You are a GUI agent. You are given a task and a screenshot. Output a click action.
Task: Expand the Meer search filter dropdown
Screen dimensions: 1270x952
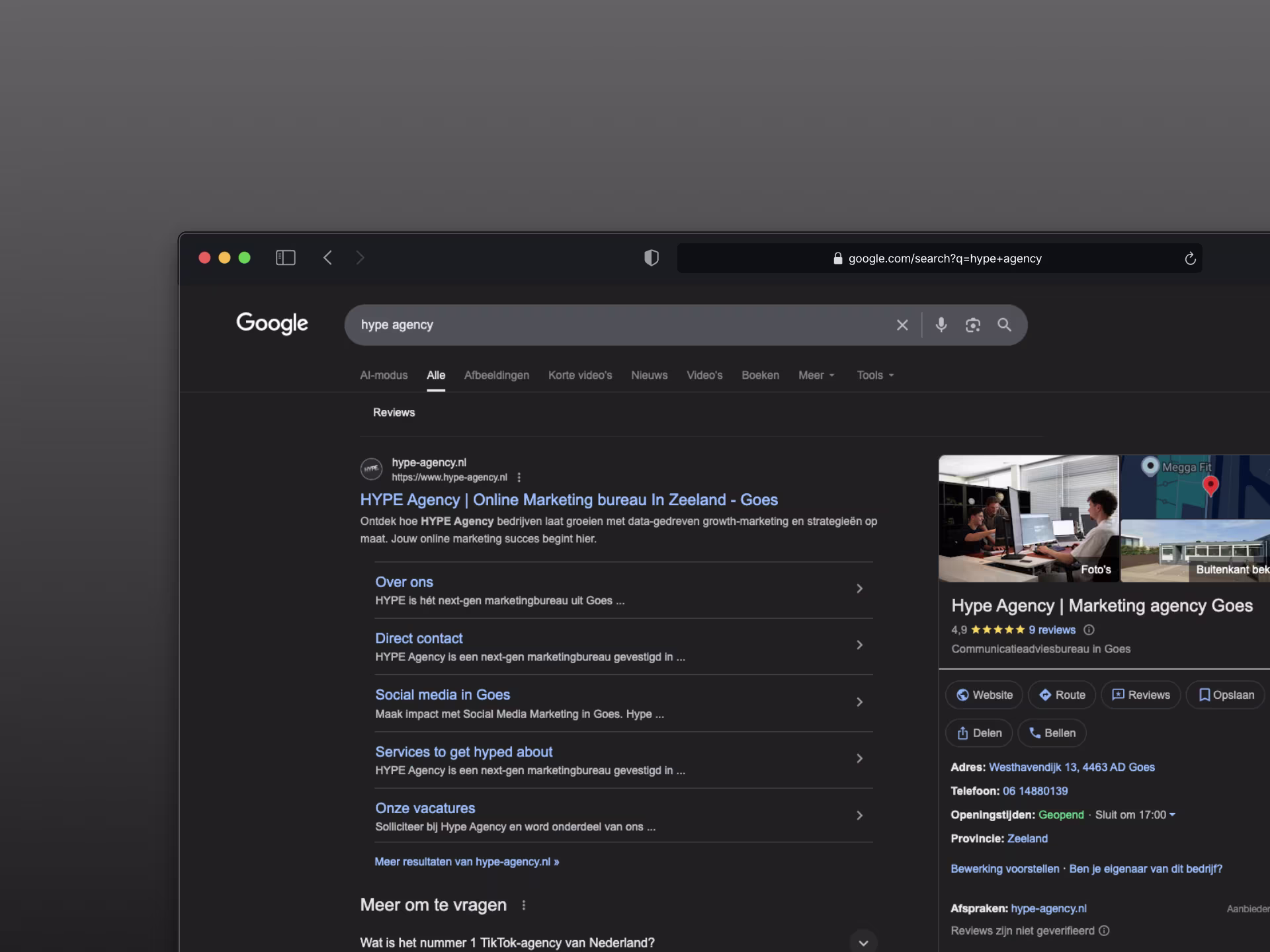(x=816, y=376)
